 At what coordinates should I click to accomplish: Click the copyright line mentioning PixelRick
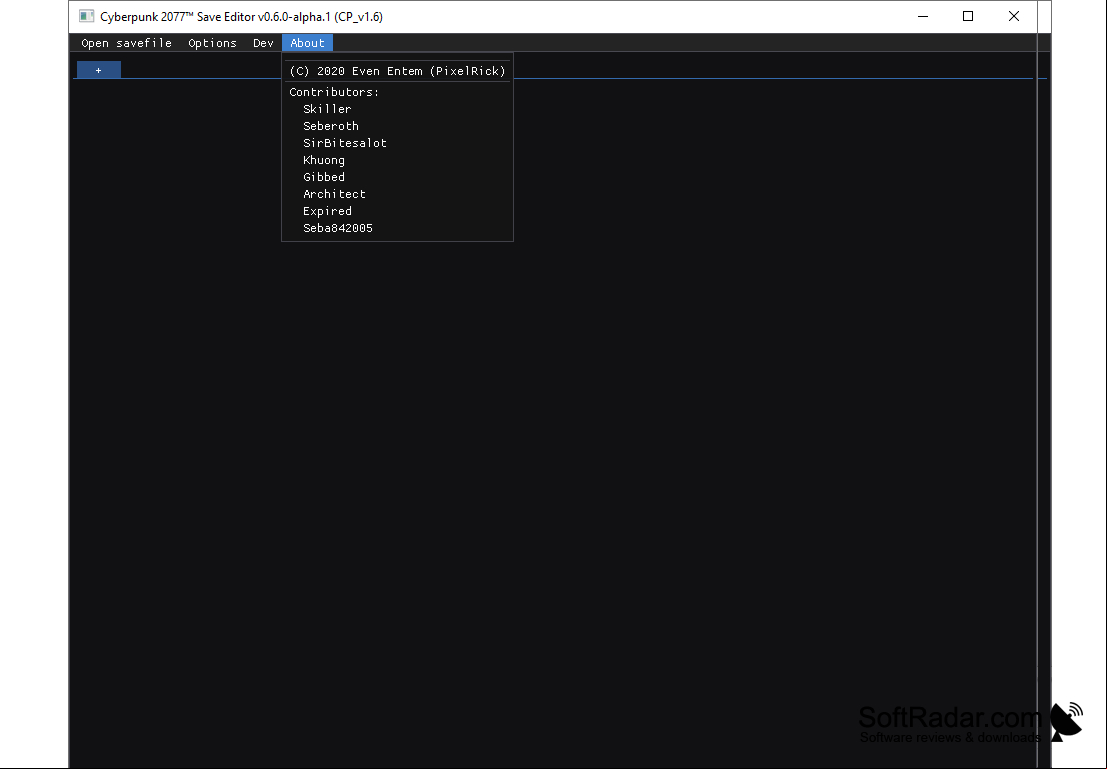click(397, 71)
